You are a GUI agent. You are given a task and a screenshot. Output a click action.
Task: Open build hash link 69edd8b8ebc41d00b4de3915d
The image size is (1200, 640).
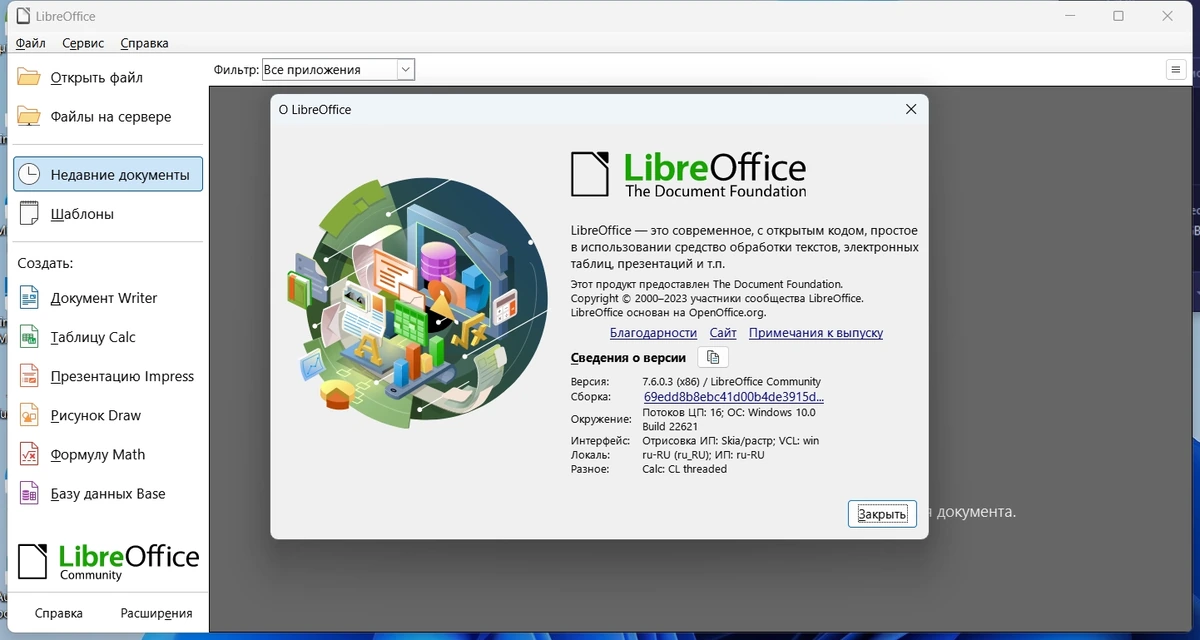tap(734, 397)
